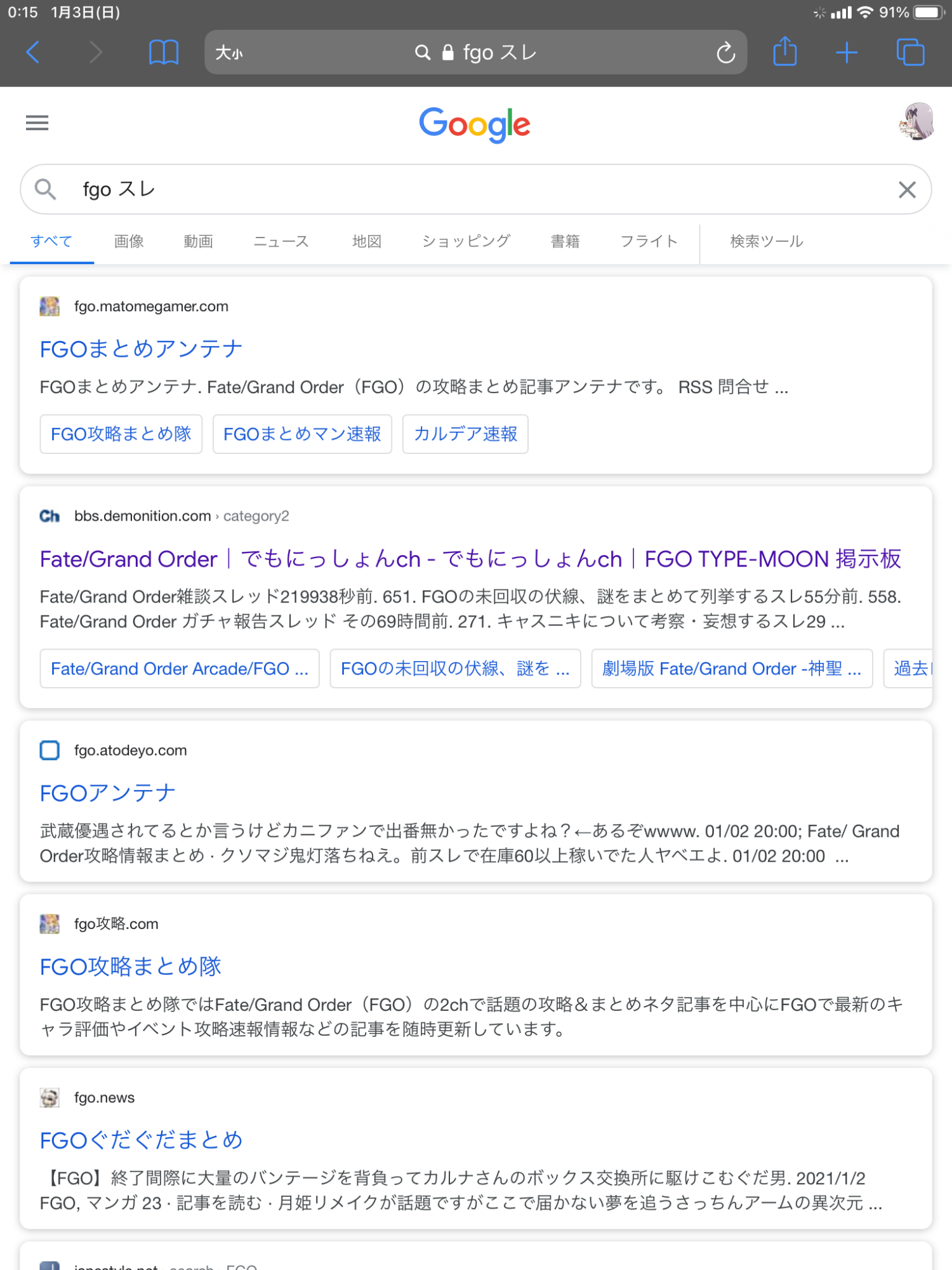This screenshot has width=952, height=1270.
Task: Open the Safari bookmarks book icon
Action: pyautogui.click(x=163, y=52)
